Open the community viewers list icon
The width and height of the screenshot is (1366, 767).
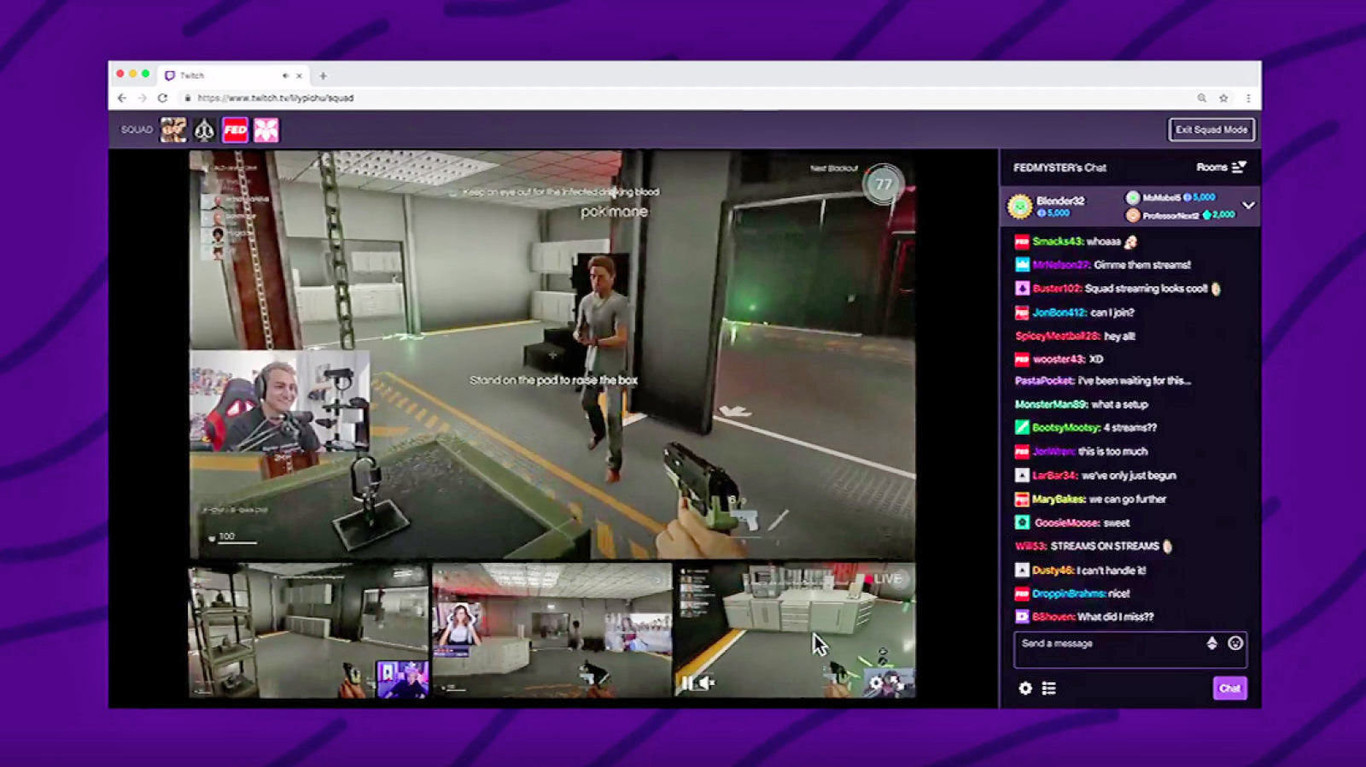coord(1048,688)
